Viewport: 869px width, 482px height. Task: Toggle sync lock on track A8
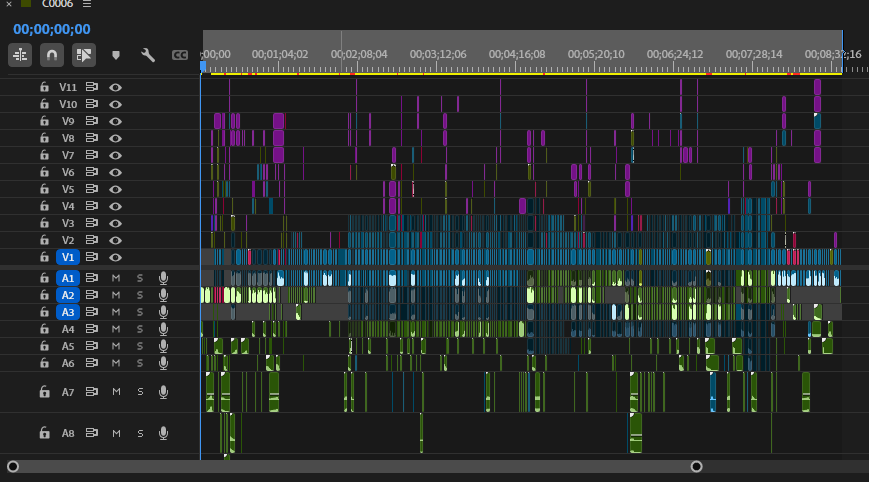[x=91, y=433]
